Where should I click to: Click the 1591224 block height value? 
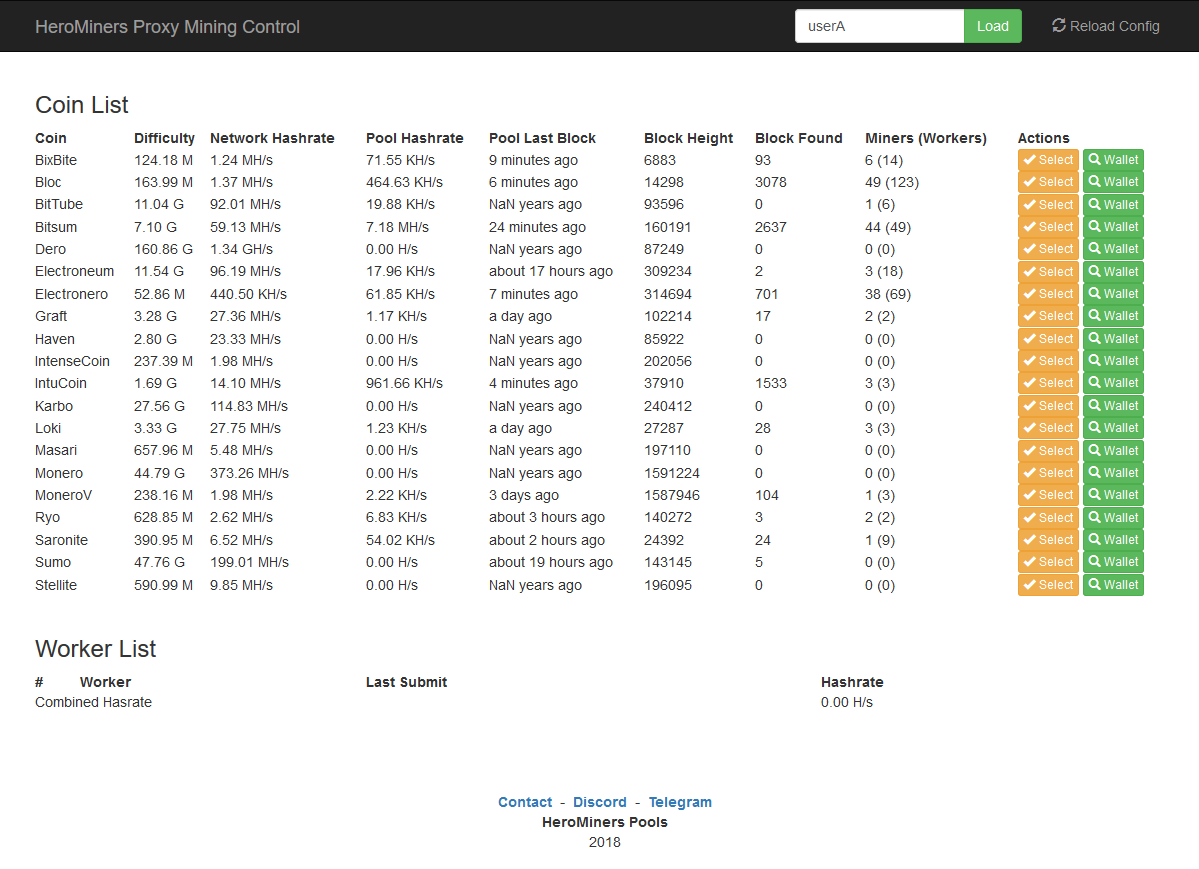(671, 474)
